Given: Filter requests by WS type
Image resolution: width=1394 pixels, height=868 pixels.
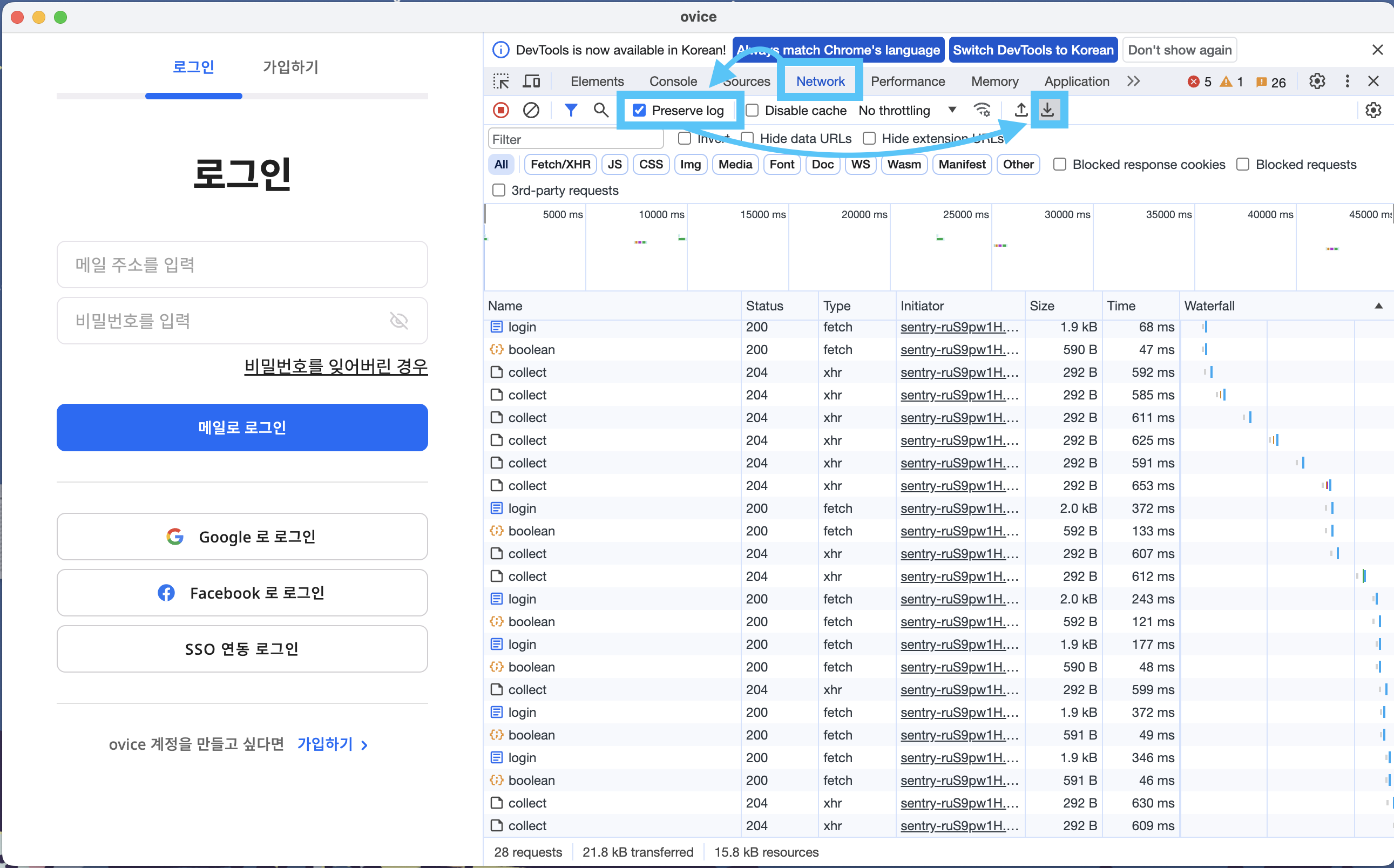Looking at the screenshot, I should coord(861,165).
